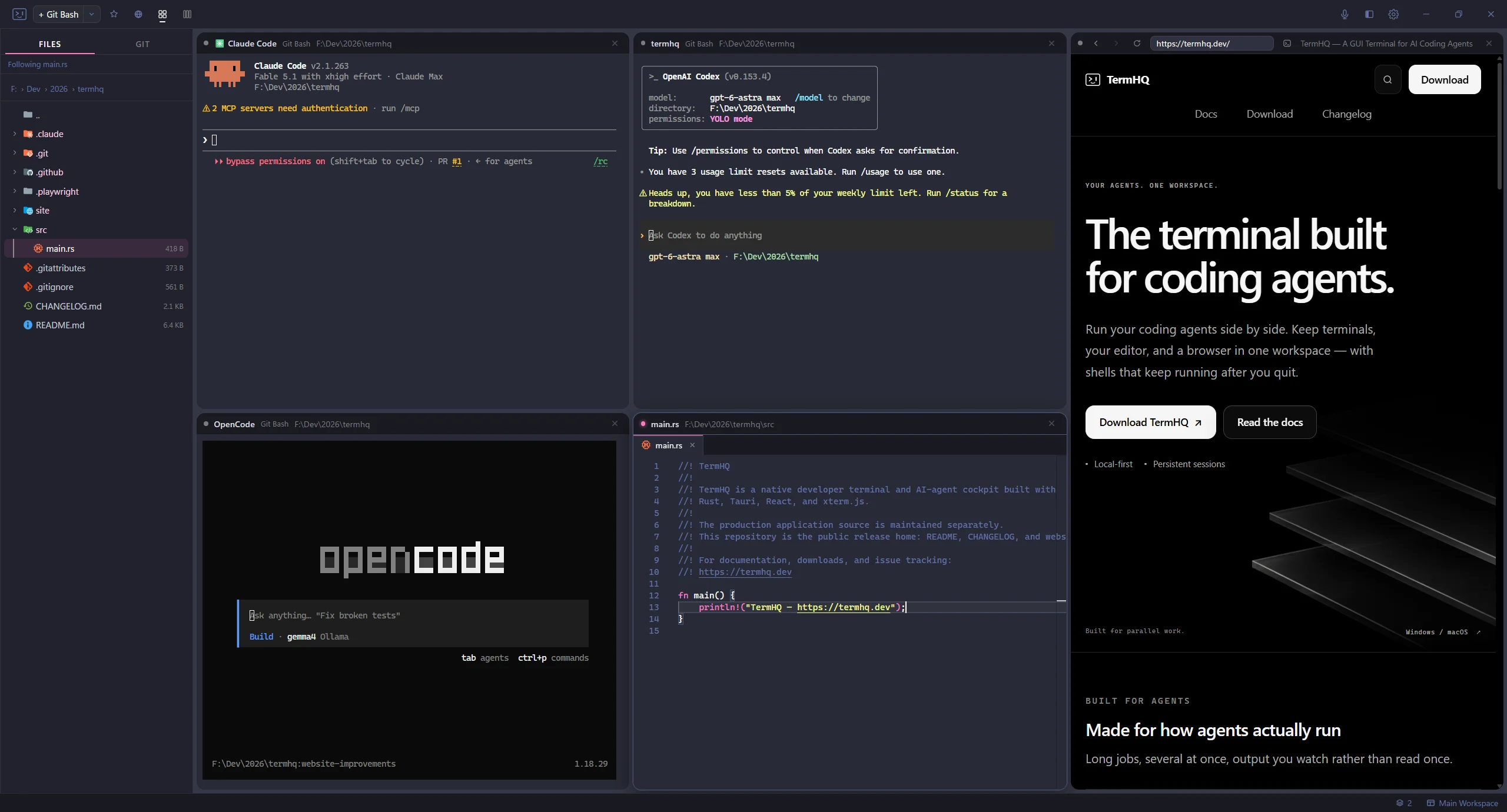The width and height of the screenshot is (1507, 812).
Task: Collapse the src folder
Action: (x=15, y=229)
